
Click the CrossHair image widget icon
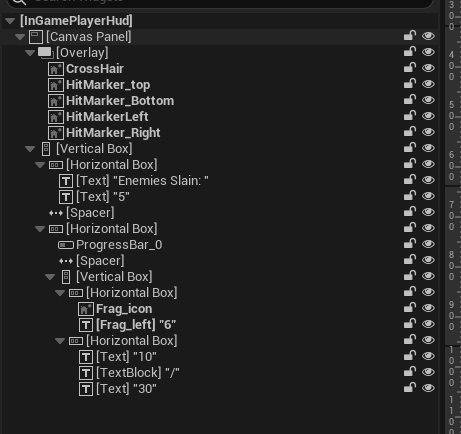[x=56, y=69]
